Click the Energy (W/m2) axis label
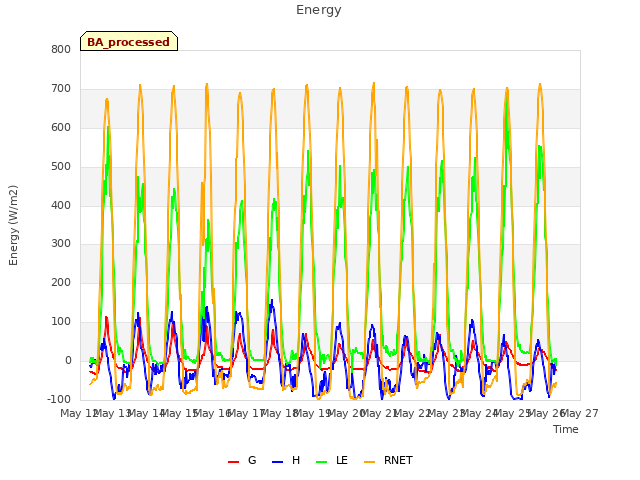The width and height of the screenshot is (640, 480). [13, 225]
